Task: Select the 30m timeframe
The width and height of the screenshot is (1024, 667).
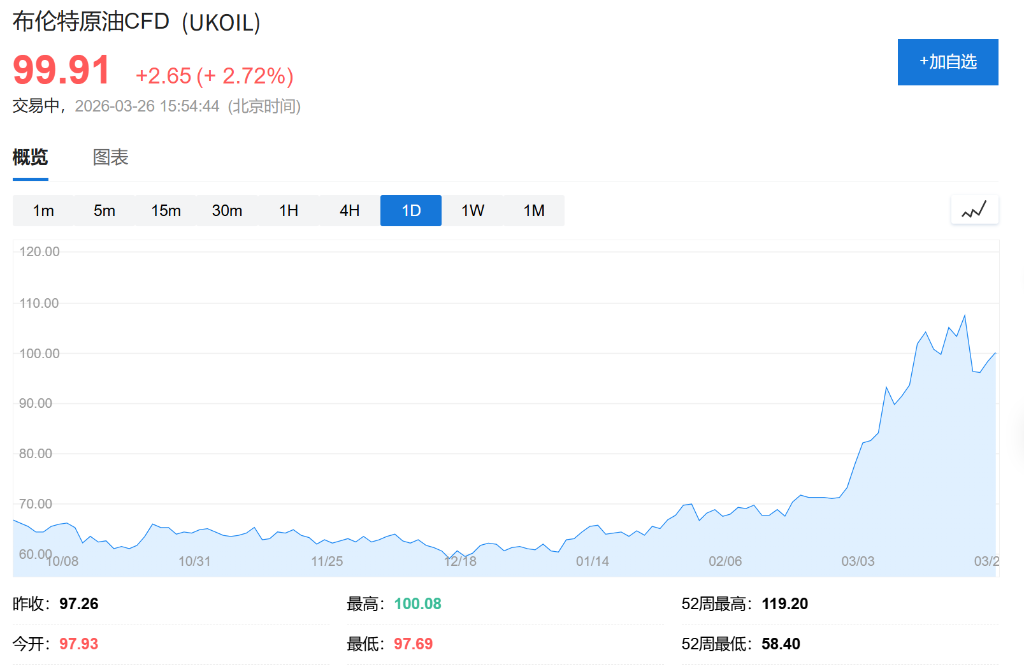Action: (227, 210)
